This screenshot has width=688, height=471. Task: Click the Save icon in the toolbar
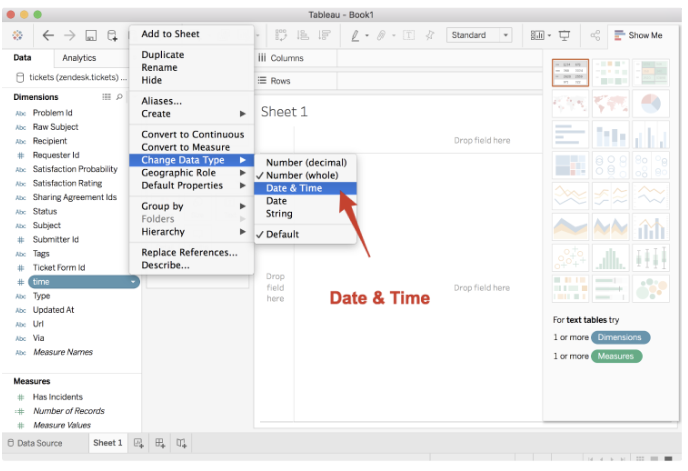tap(91, 35)
